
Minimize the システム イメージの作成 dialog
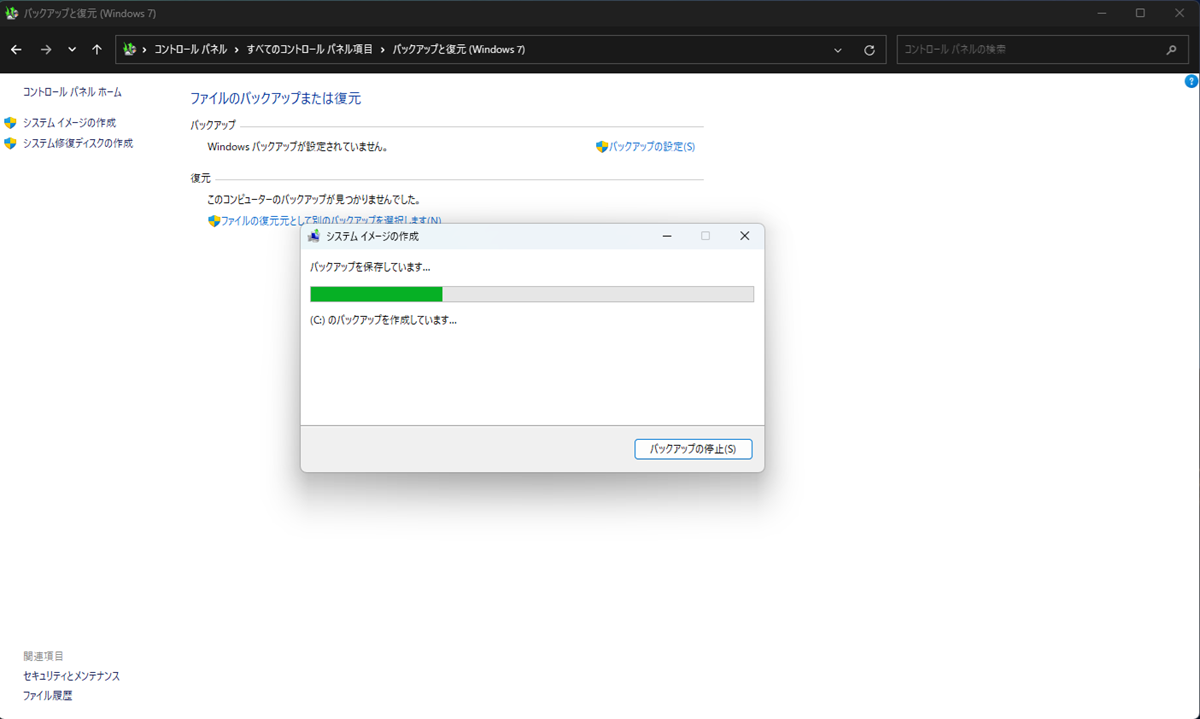(667, 236)
